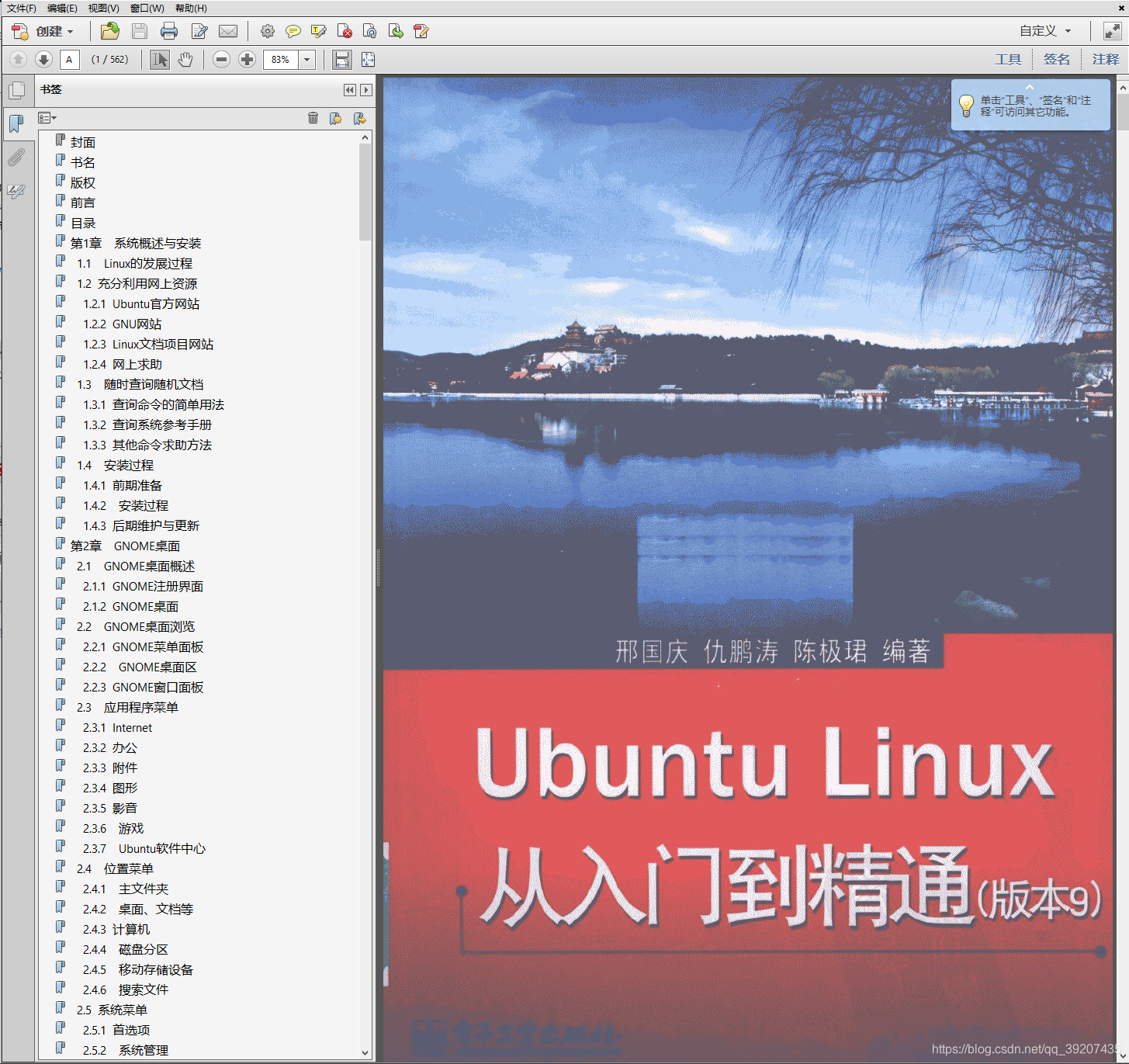Activate the text selection cursor tool

click(160, 59)
